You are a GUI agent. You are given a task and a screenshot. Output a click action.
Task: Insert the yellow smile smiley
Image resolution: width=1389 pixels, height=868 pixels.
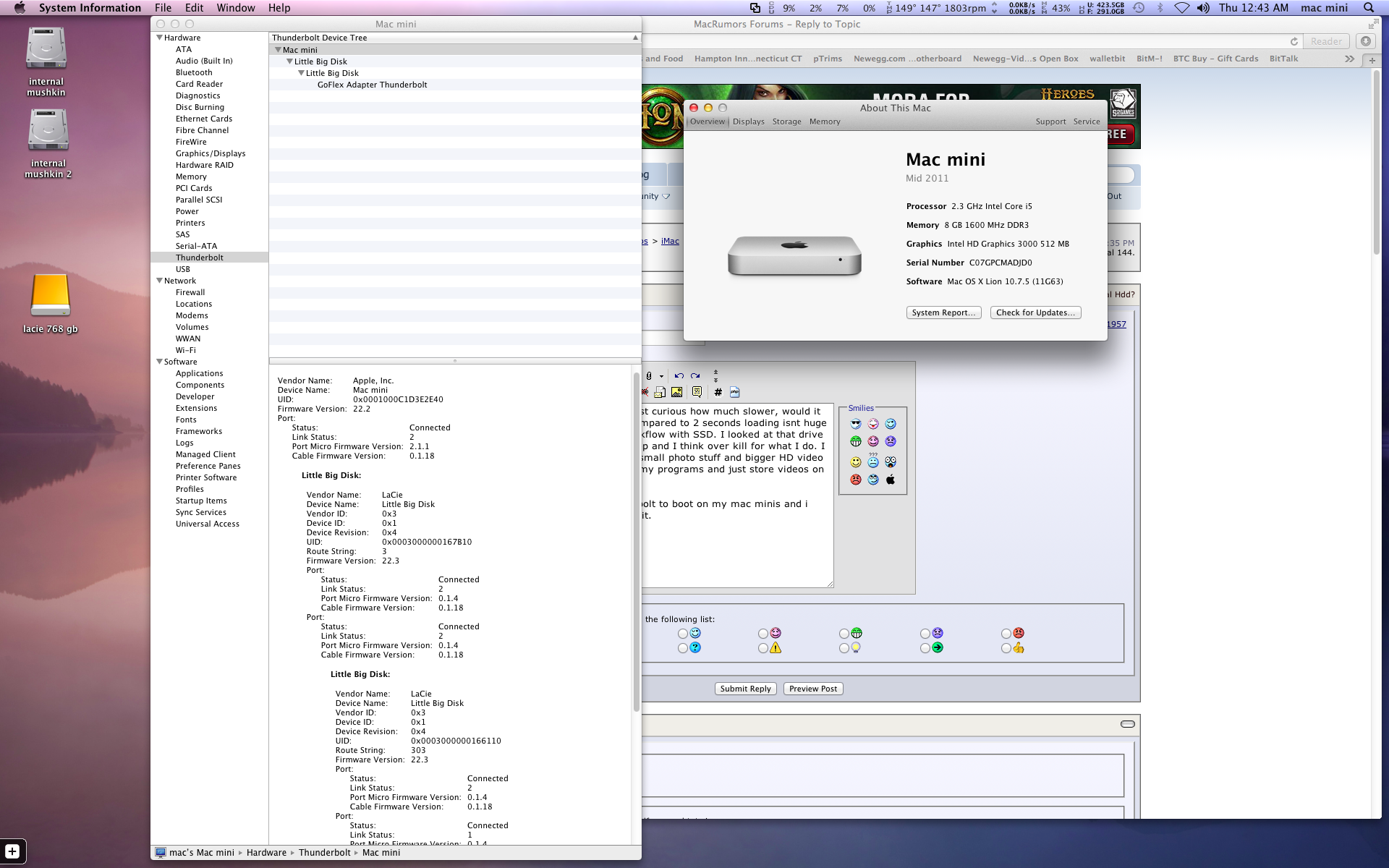tap(856, 461)
